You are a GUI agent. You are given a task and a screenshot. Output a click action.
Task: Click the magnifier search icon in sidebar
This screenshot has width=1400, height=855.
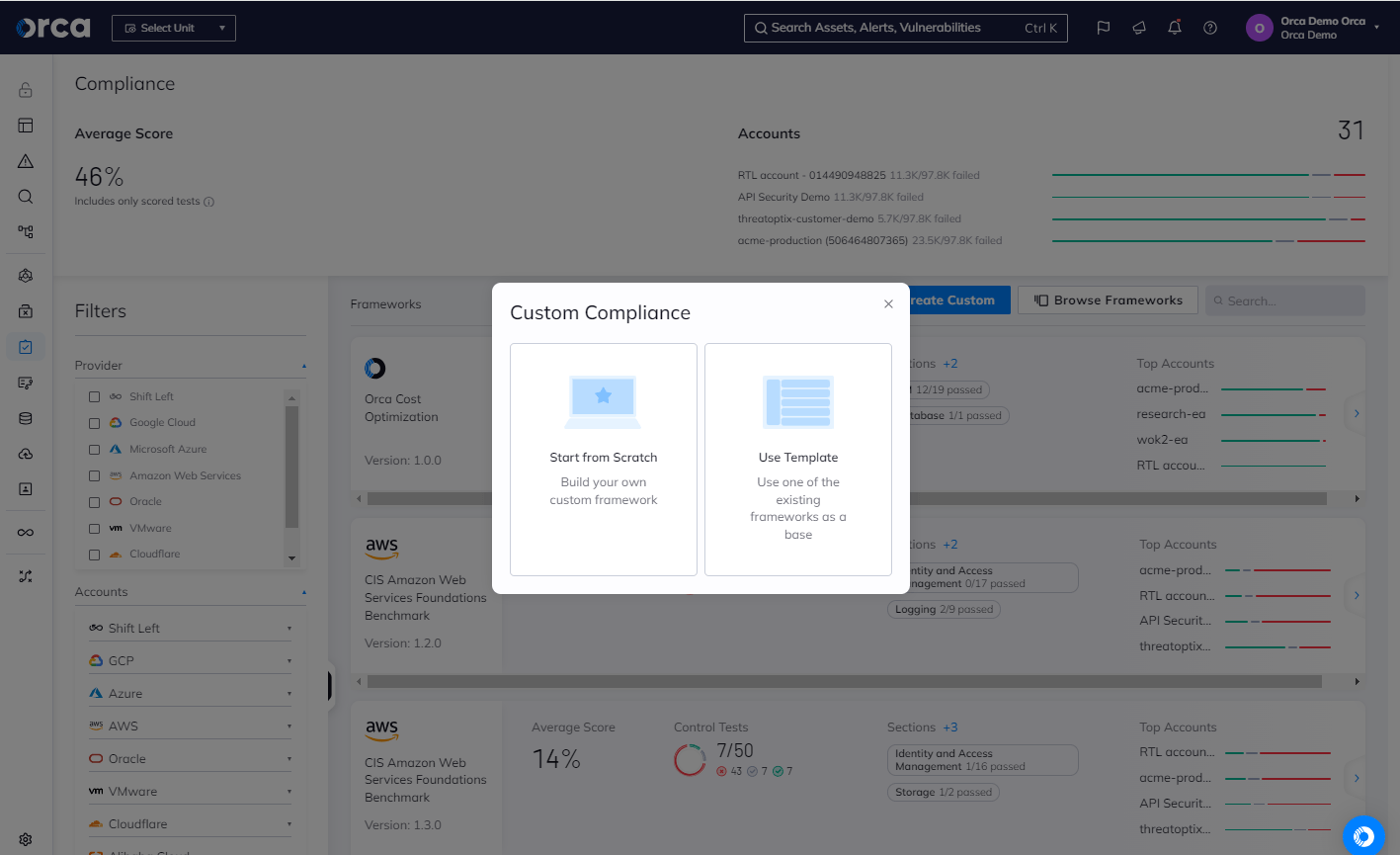click(x=25, y=196)
